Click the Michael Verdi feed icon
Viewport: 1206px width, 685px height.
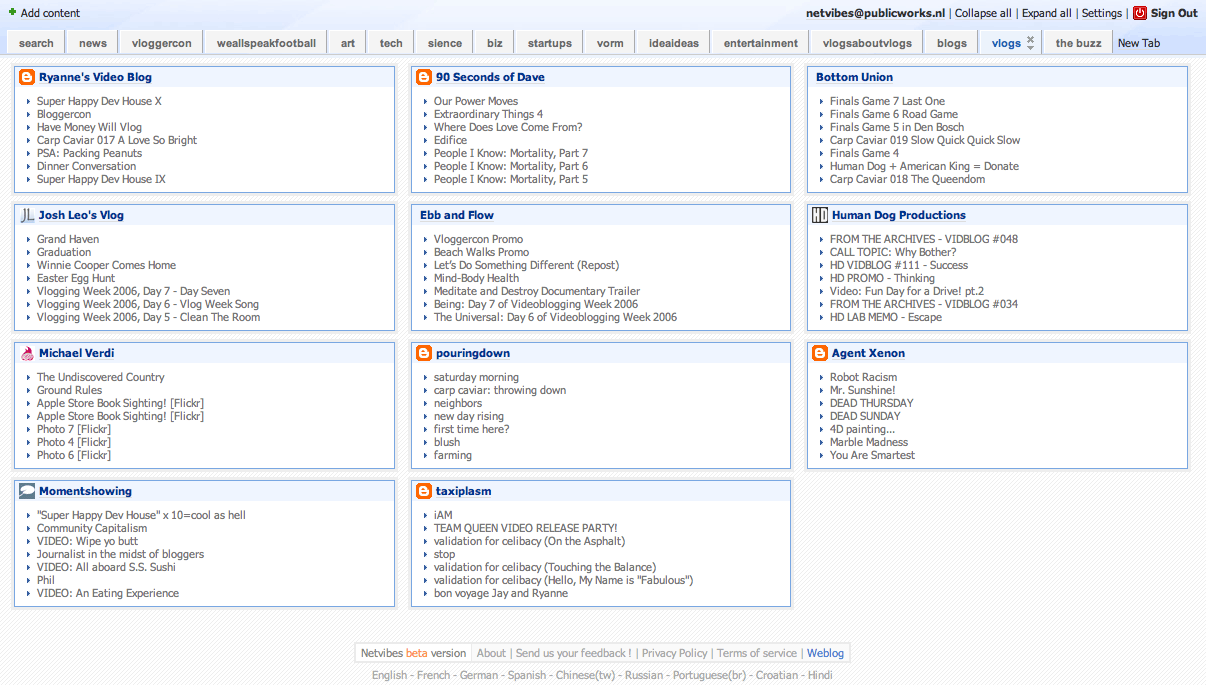point(27,353)
